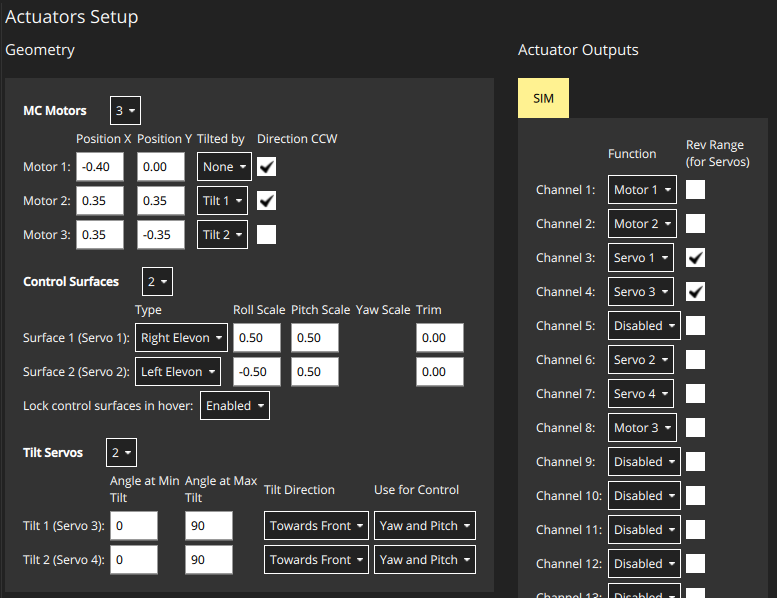The image size is (777, 598).
Task: Enable Rev Range for Channel 12
Action: click(x=695, y=564)
